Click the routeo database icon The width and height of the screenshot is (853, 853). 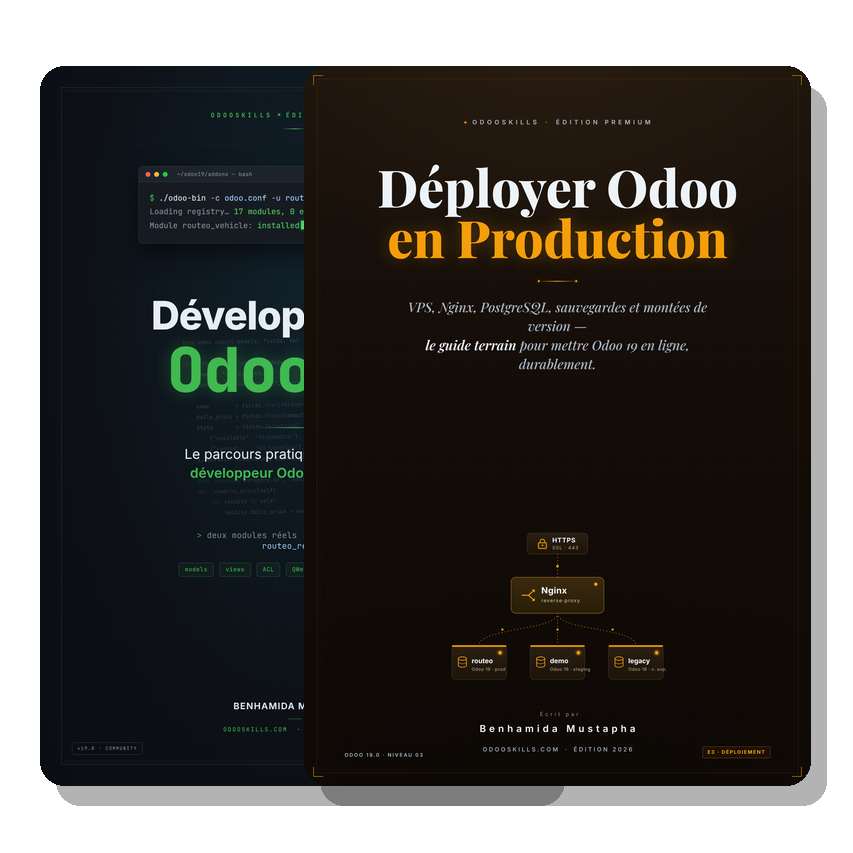tap(462, 662)
